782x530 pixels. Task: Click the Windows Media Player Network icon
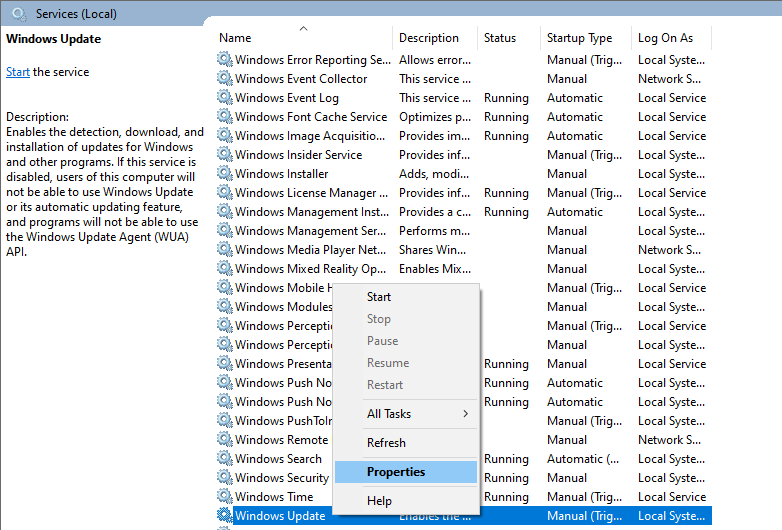225,249
